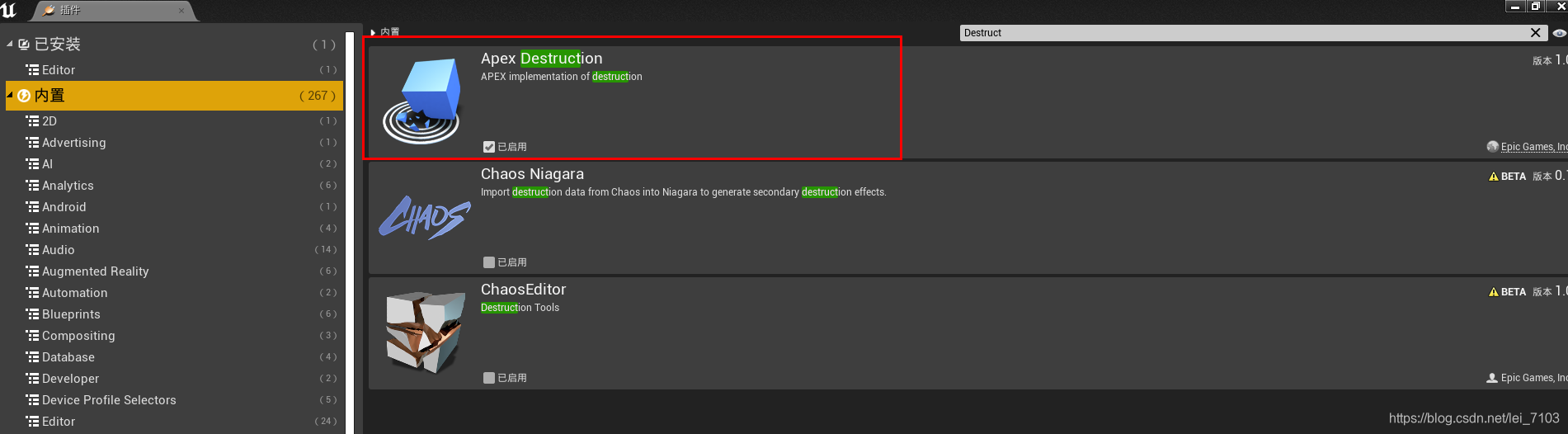Open the Animation plugin category
The height and width of the screenshot is (434, 1568).
click(x=174, y=229)
